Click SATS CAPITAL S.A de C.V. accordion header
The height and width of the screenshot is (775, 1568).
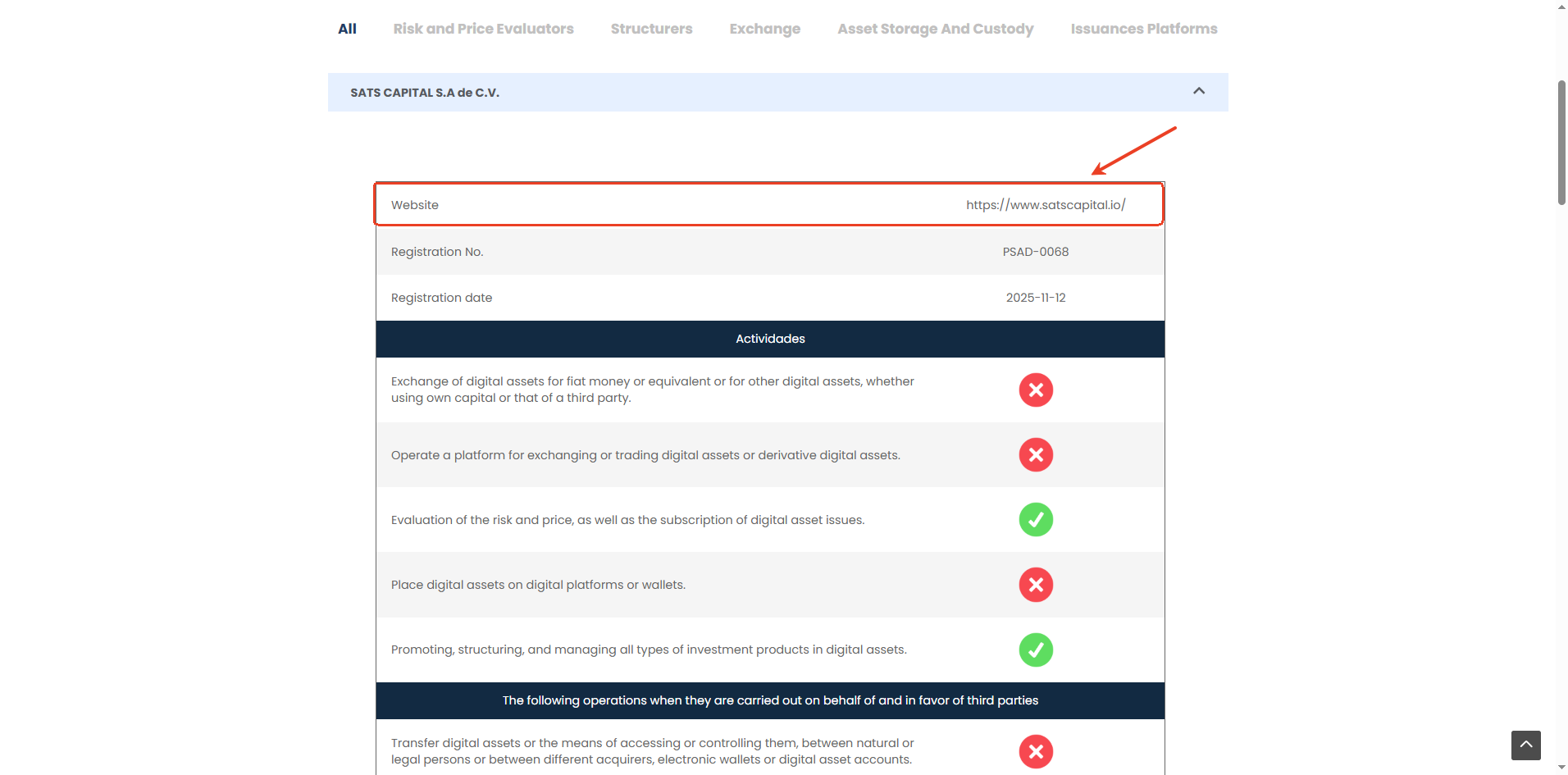click(x=425, y=93)
